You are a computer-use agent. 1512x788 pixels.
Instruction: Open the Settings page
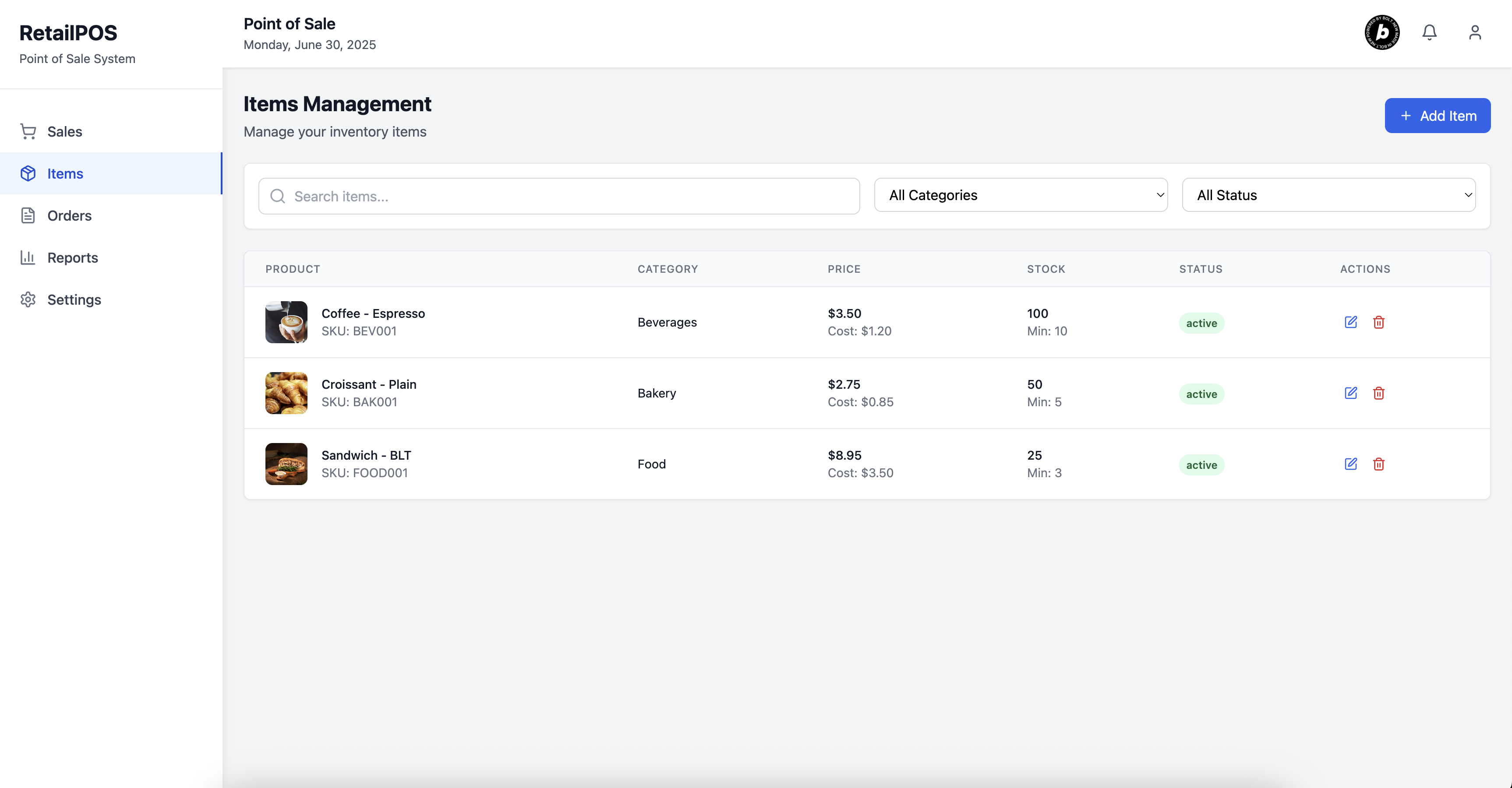click(x=74, y=300)
